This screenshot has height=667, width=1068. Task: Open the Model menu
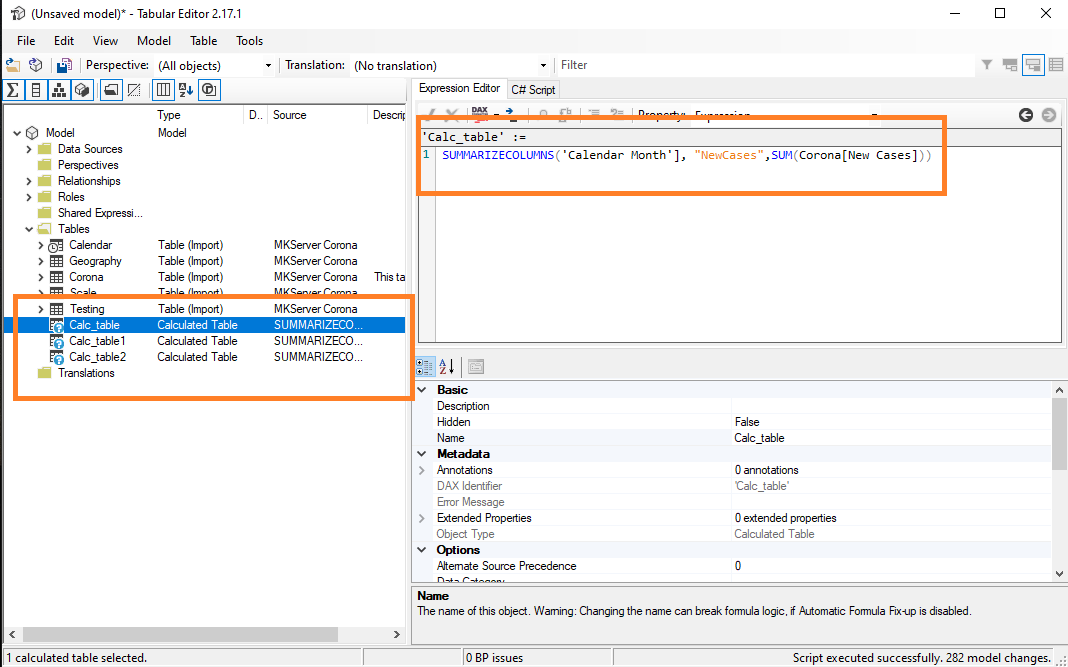tap(154, 41)
